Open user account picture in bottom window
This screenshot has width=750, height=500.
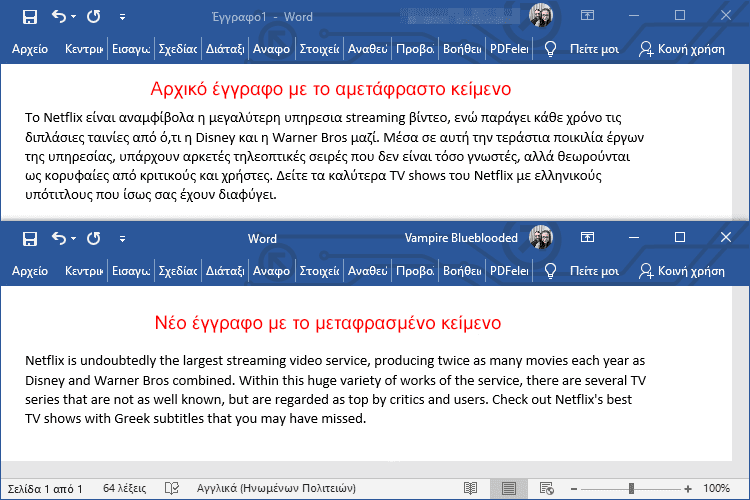coord(540,237)
